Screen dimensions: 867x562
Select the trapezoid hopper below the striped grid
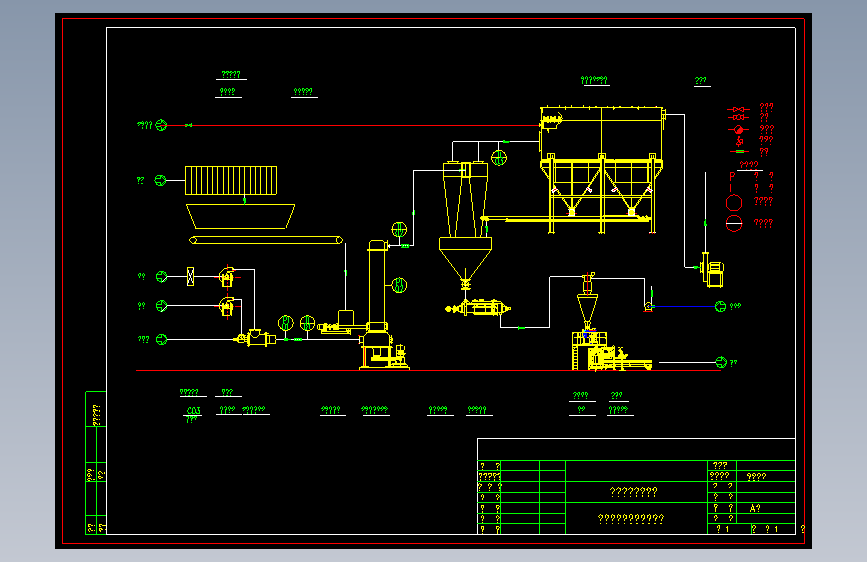click(x=241, y=216)
